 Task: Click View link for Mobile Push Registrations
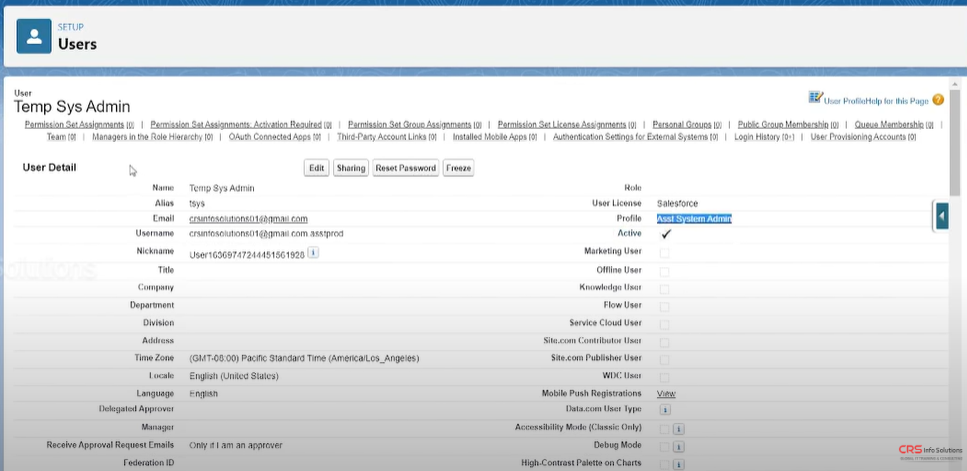665,393
